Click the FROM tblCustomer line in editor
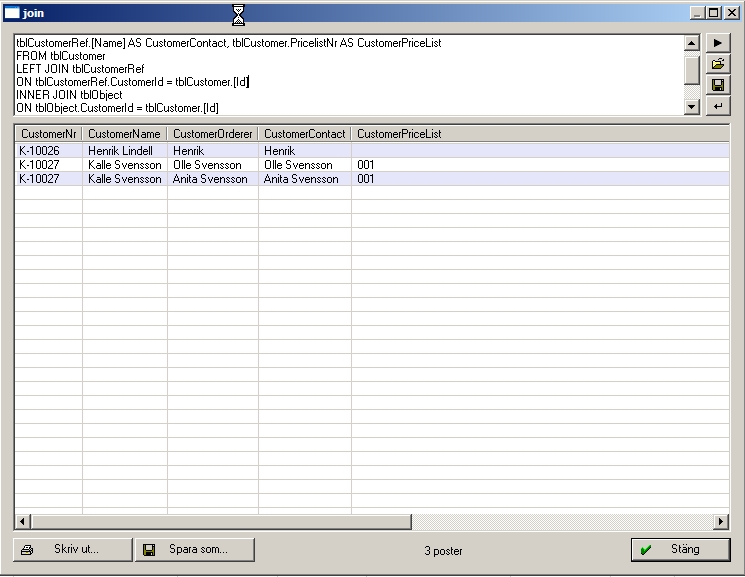 click(61, 56)
